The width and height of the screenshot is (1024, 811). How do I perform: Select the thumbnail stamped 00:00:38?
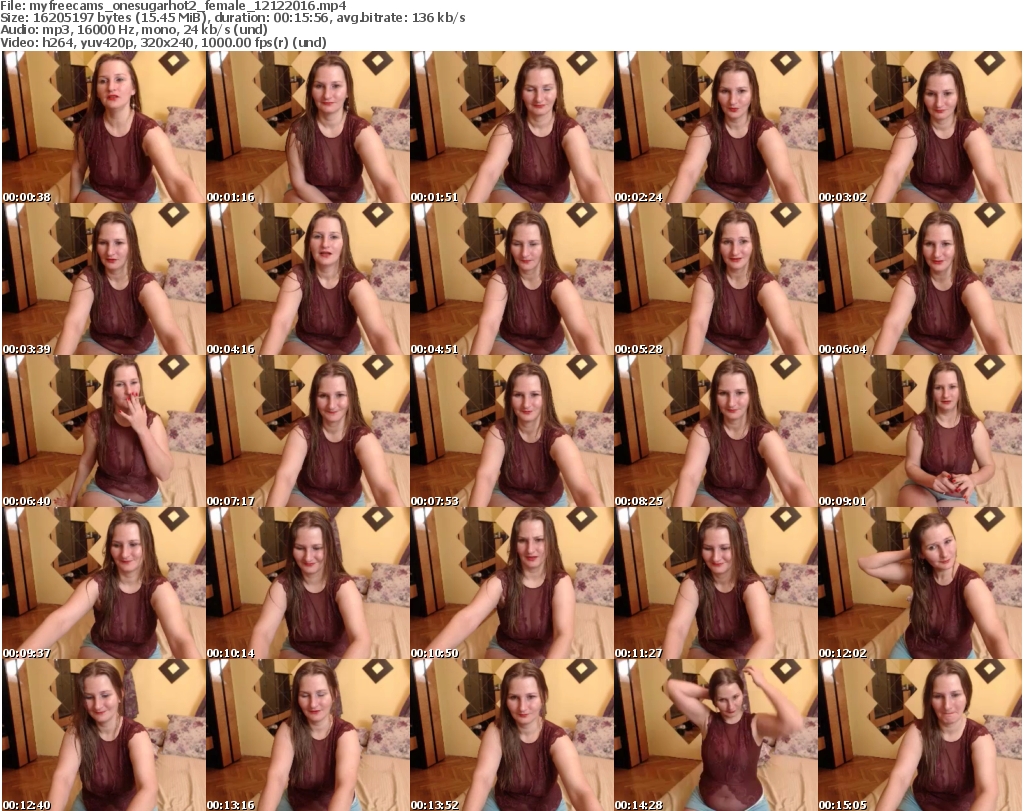(x=104, y=127)
